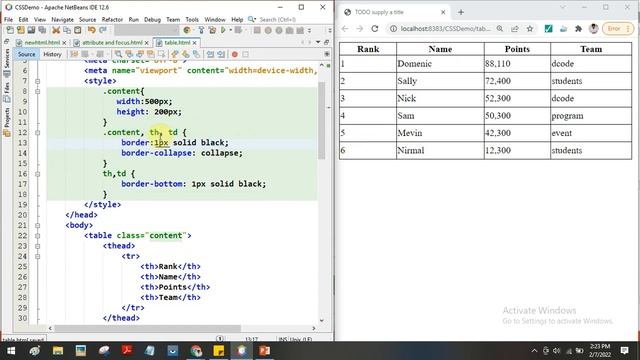Click the Build Project hammer icon

[x=201, y=30]
